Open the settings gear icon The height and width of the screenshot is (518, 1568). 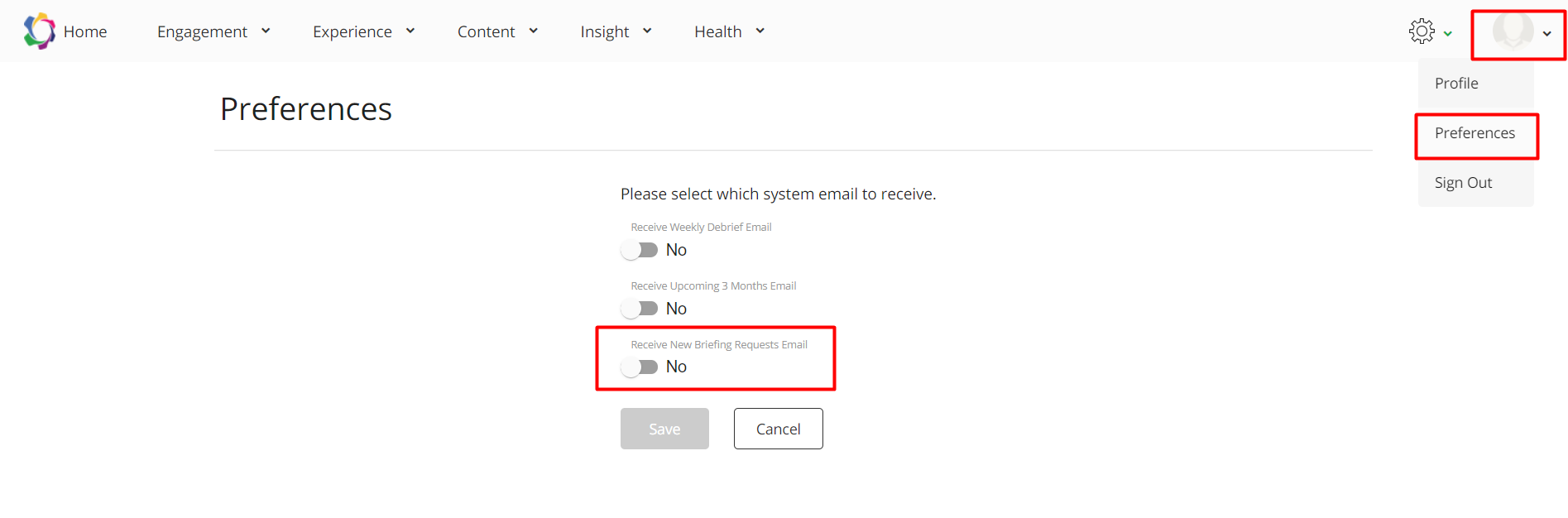(1421, 31)
